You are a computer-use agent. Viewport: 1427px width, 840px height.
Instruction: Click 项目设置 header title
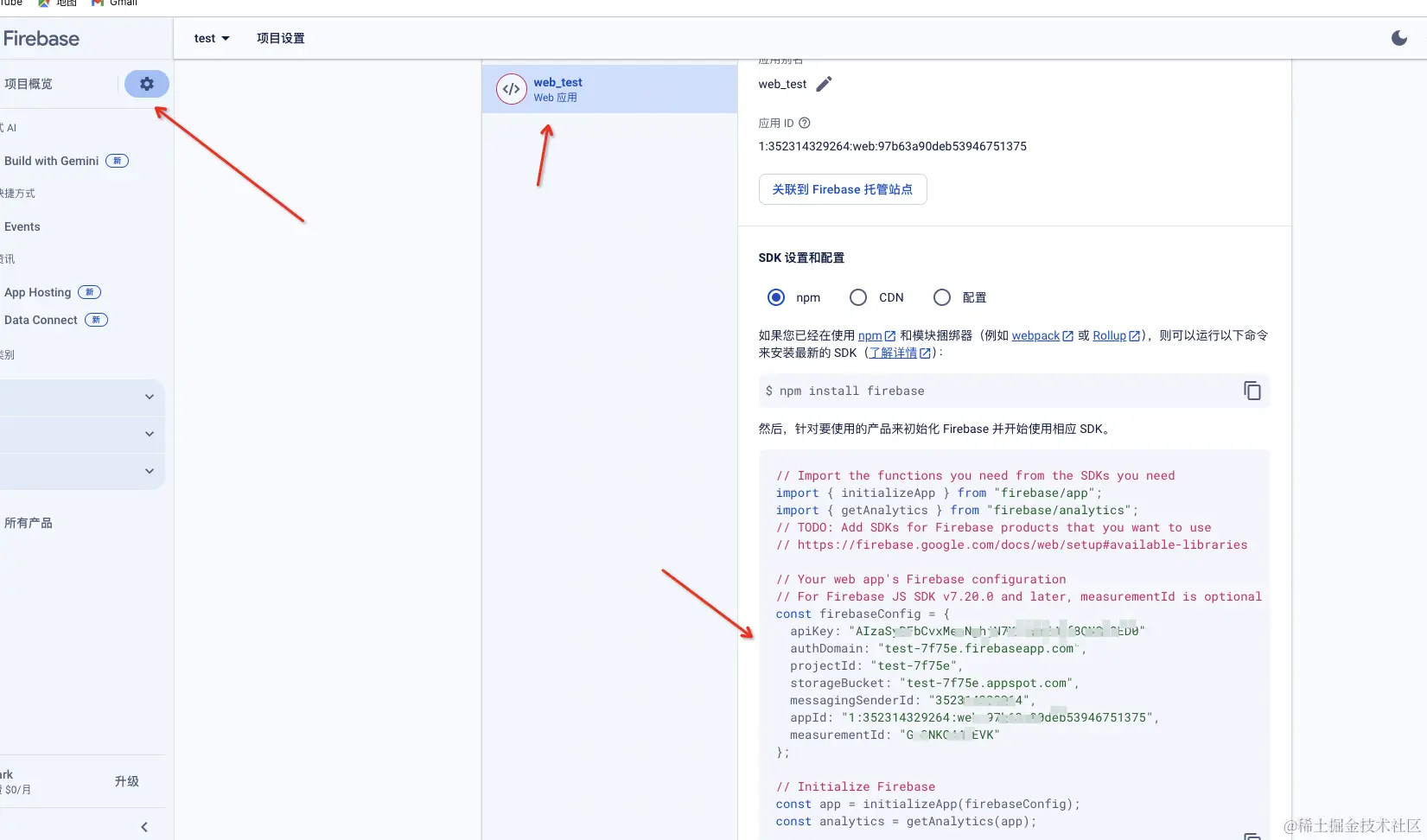(x=281, y=38)
